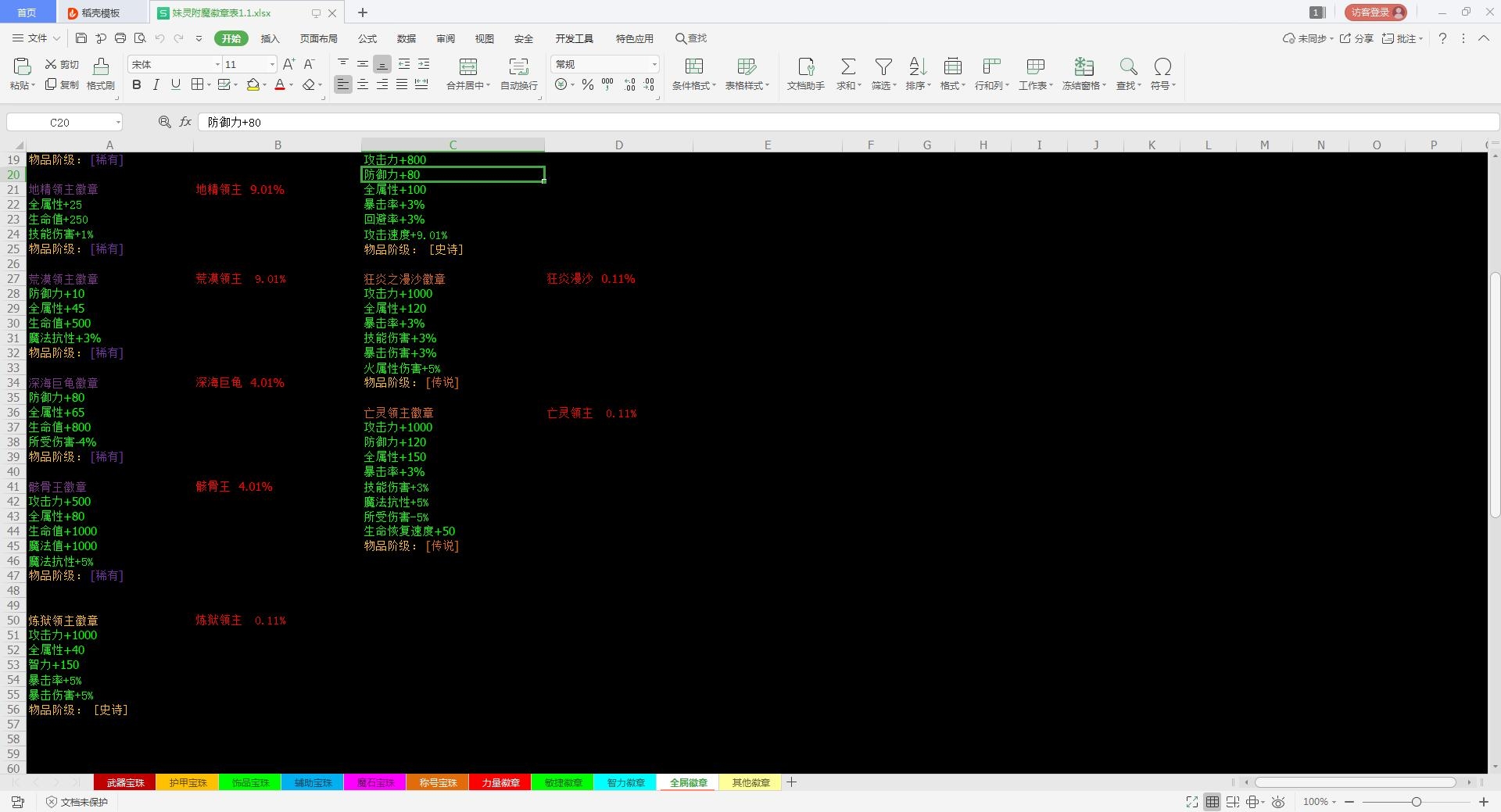Image resolution: width=1501 pixels, height=812 pixels.
Task: Toggle Bold formatting
Action: pos(137,84)
